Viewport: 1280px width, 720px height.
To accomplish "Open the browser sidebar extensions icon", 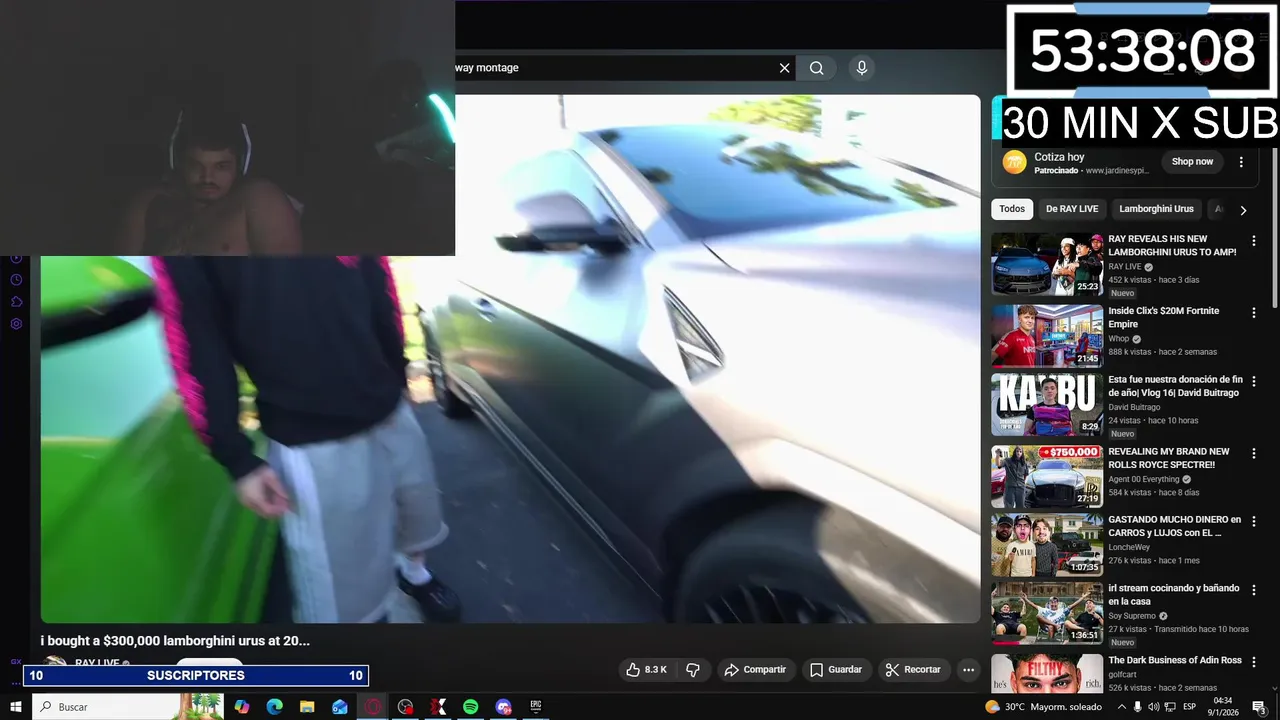I will (16, 302).
